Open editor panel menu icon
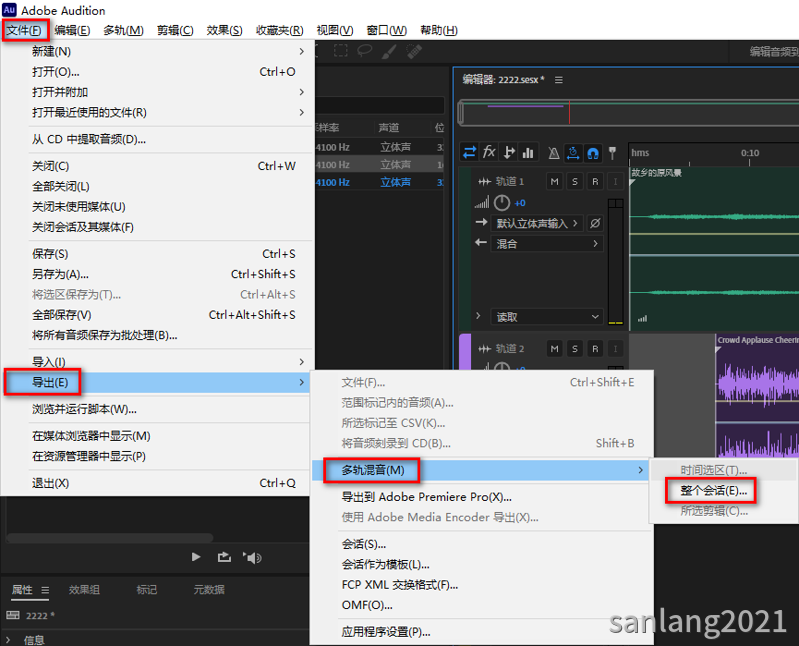799x646 pixels. (559, 80)
